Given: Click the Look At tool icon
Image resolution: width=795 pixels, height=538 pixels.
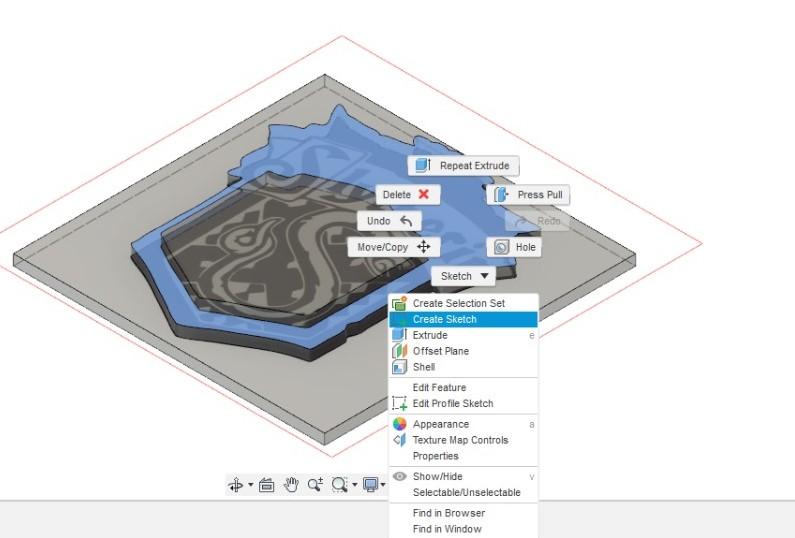Looking at the screenshot, I should coord(266,485).
